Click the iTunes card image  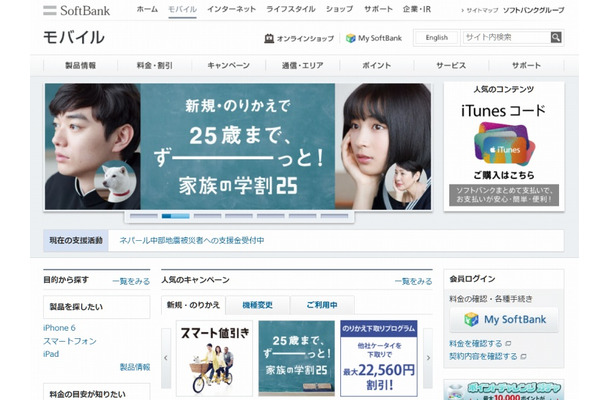pyautogui.click(x=504, y=143)
